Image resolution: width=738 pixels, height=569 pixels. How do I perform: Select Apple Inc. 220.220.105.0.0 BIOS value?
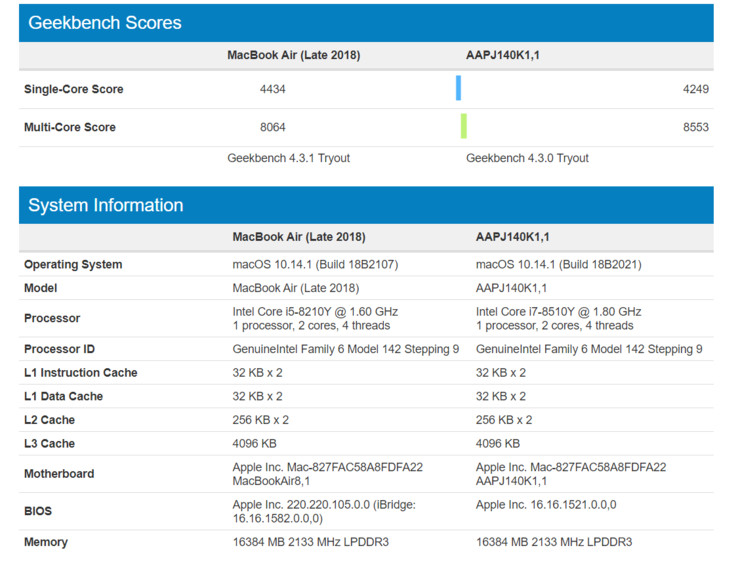pos(324,511)
